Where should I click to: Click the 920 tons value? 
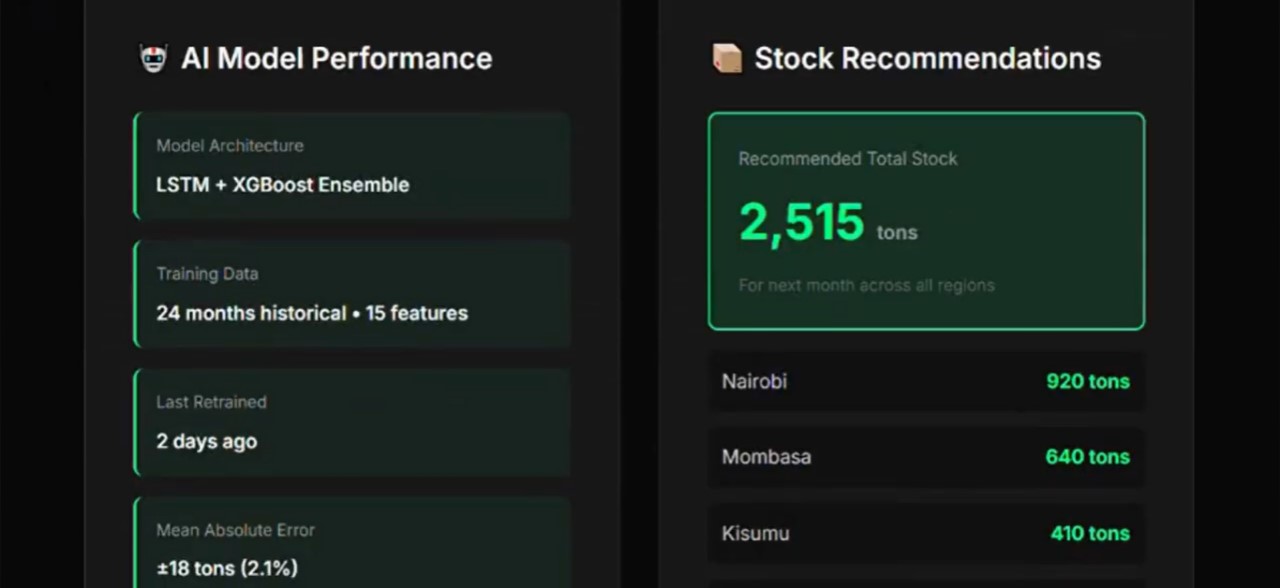click(1087, 381)
